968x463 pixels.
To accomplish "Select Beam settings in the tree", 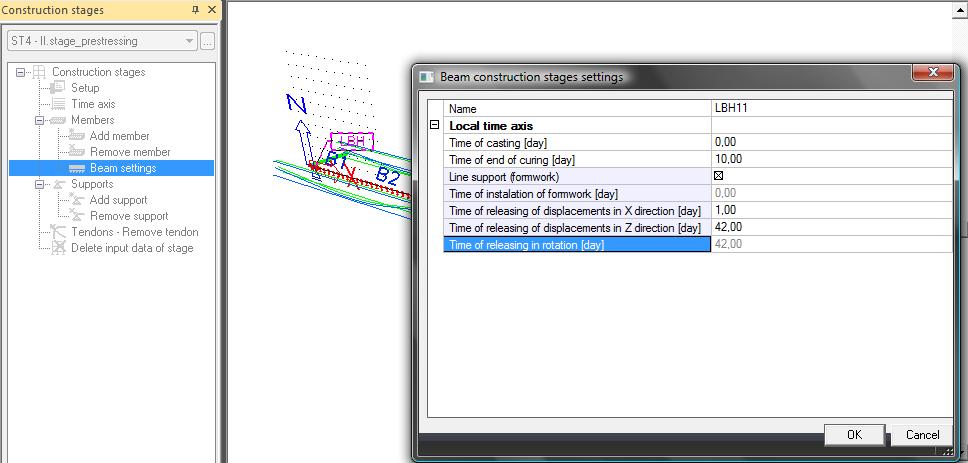I will pyautogui.click(x=122, y=168).
